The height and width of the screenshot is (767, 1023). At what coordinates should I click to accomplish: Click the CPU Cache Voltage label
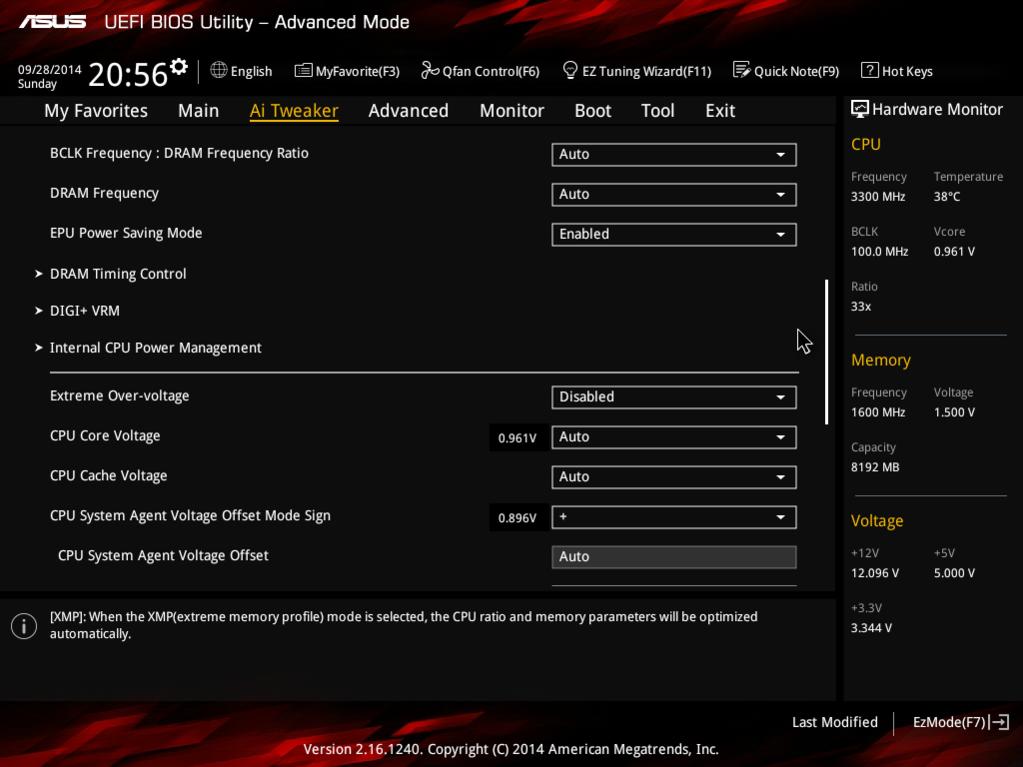[x=108, y=475]
